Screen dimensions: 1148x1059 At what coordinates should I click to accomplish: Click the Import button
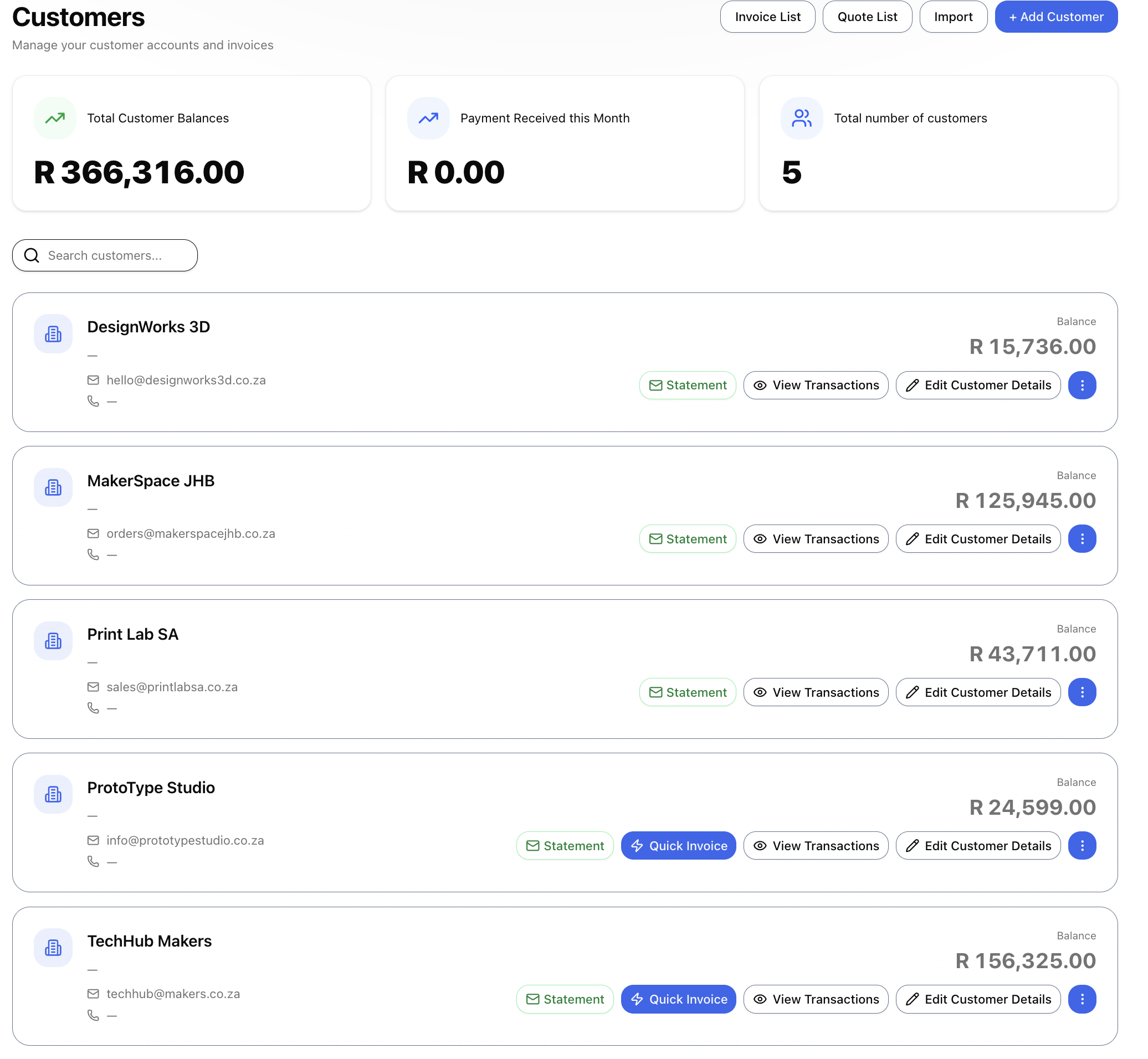click(x=953, y=17)
